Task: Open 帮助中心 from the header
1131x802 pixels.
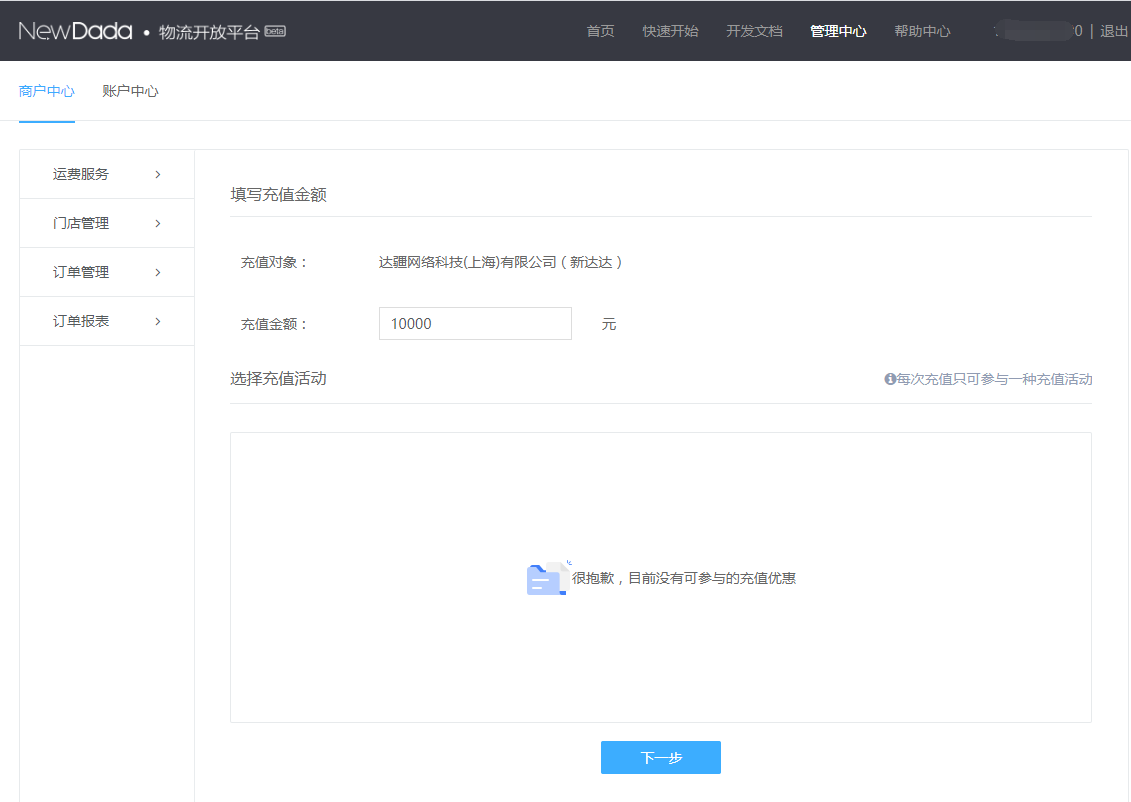Action: pos(922,31)
